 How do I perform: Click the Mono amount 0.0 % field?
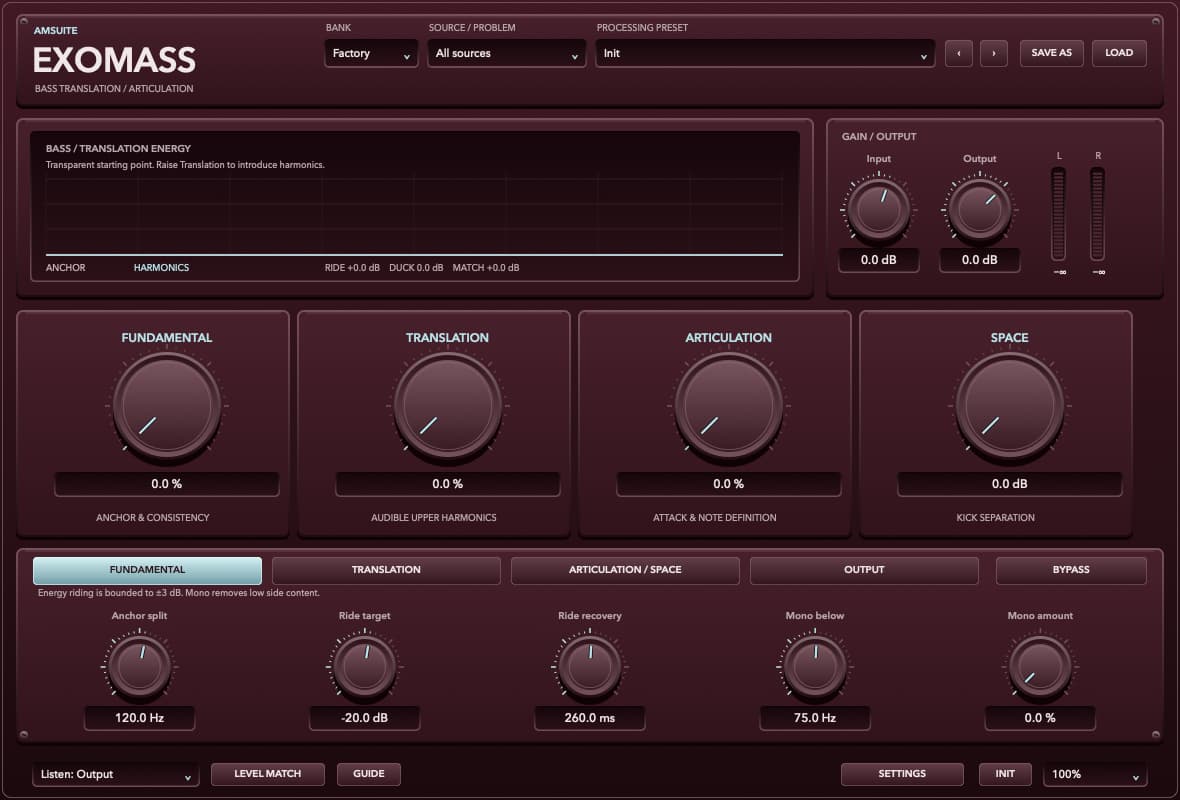point(1039,718)
